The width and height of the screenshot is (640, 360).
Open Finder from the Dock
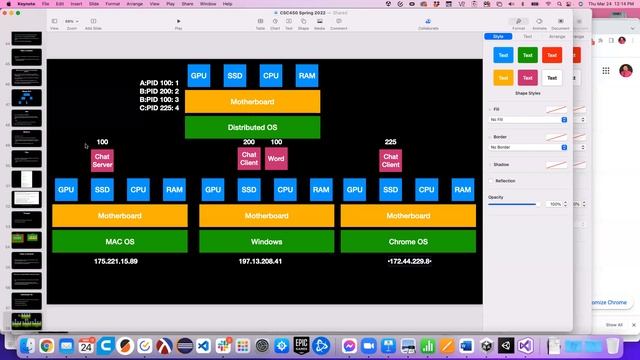(27, 346)
